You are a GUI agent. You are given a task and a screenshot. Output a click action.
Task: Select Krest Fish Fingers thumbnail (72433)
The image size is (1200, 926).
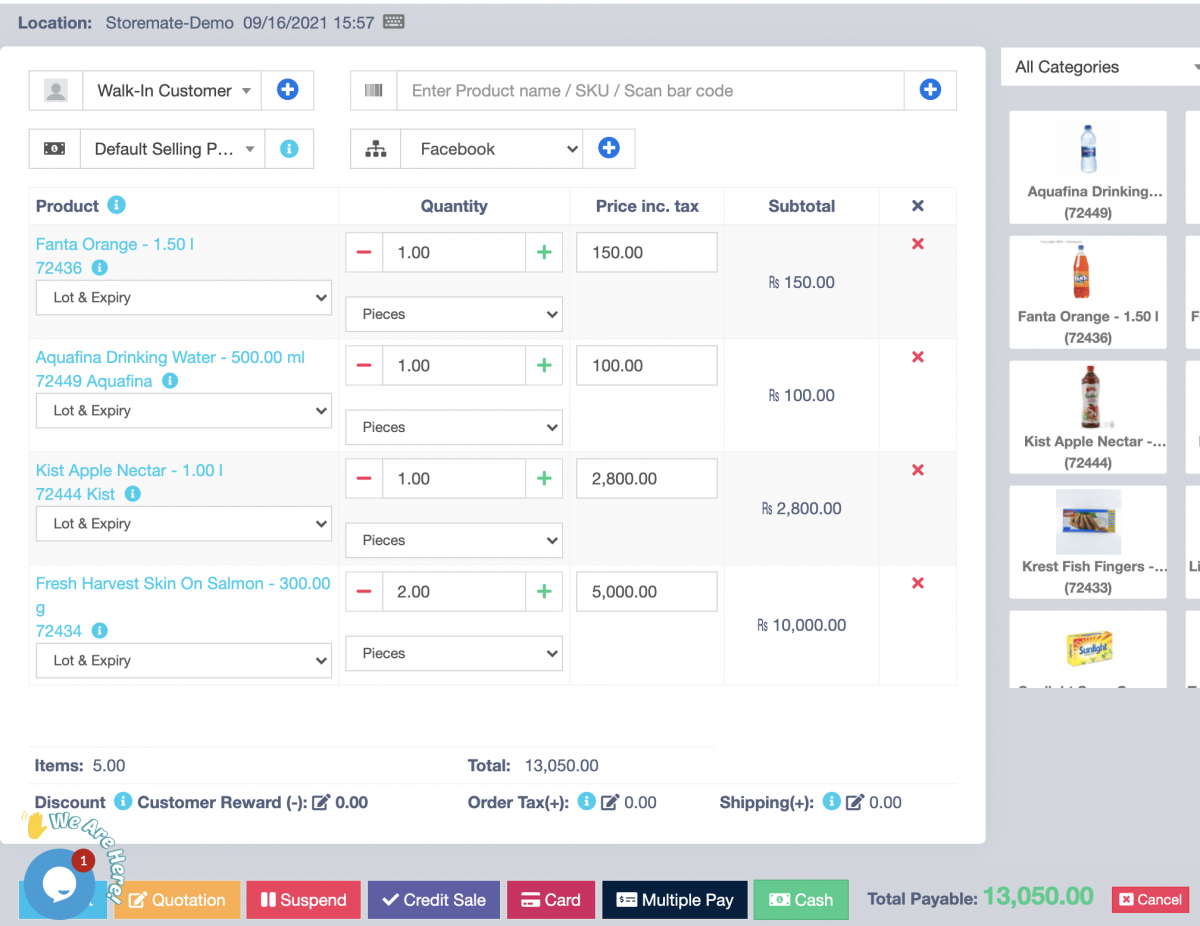(x=1088, y=542)
